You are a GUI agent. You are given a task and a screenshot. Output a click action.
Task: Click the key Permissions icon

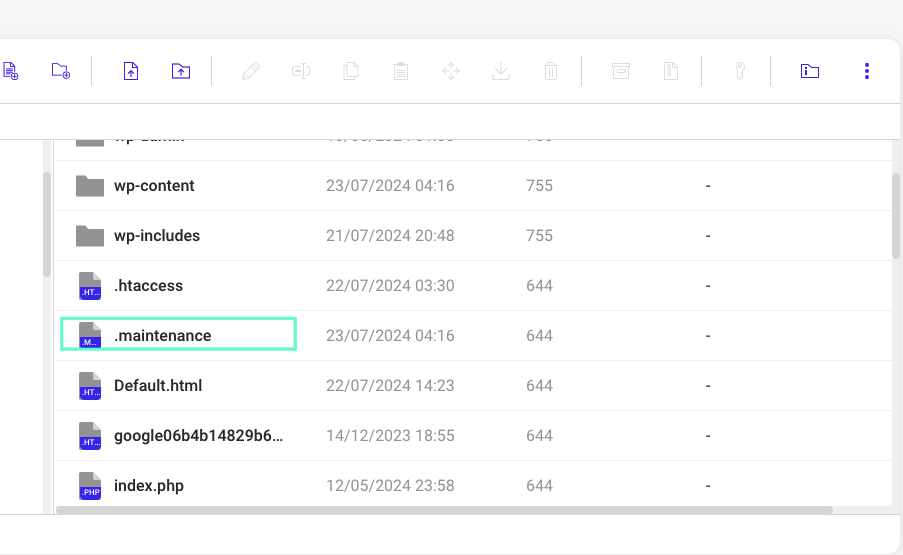pyautogui.click(x=740, y=71)
